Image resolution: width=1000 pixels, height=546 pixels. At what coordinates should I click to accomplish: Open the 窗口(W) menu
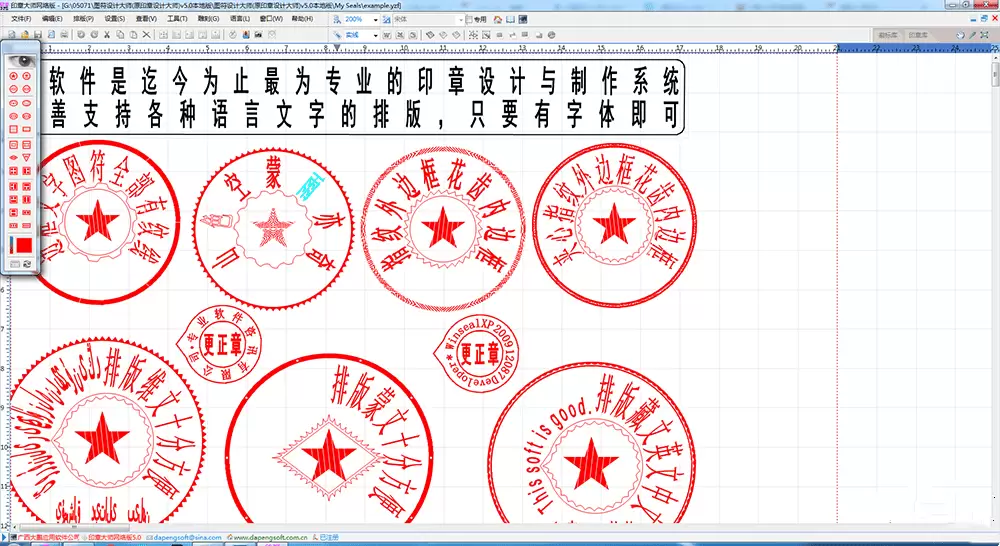pos(271,19)
